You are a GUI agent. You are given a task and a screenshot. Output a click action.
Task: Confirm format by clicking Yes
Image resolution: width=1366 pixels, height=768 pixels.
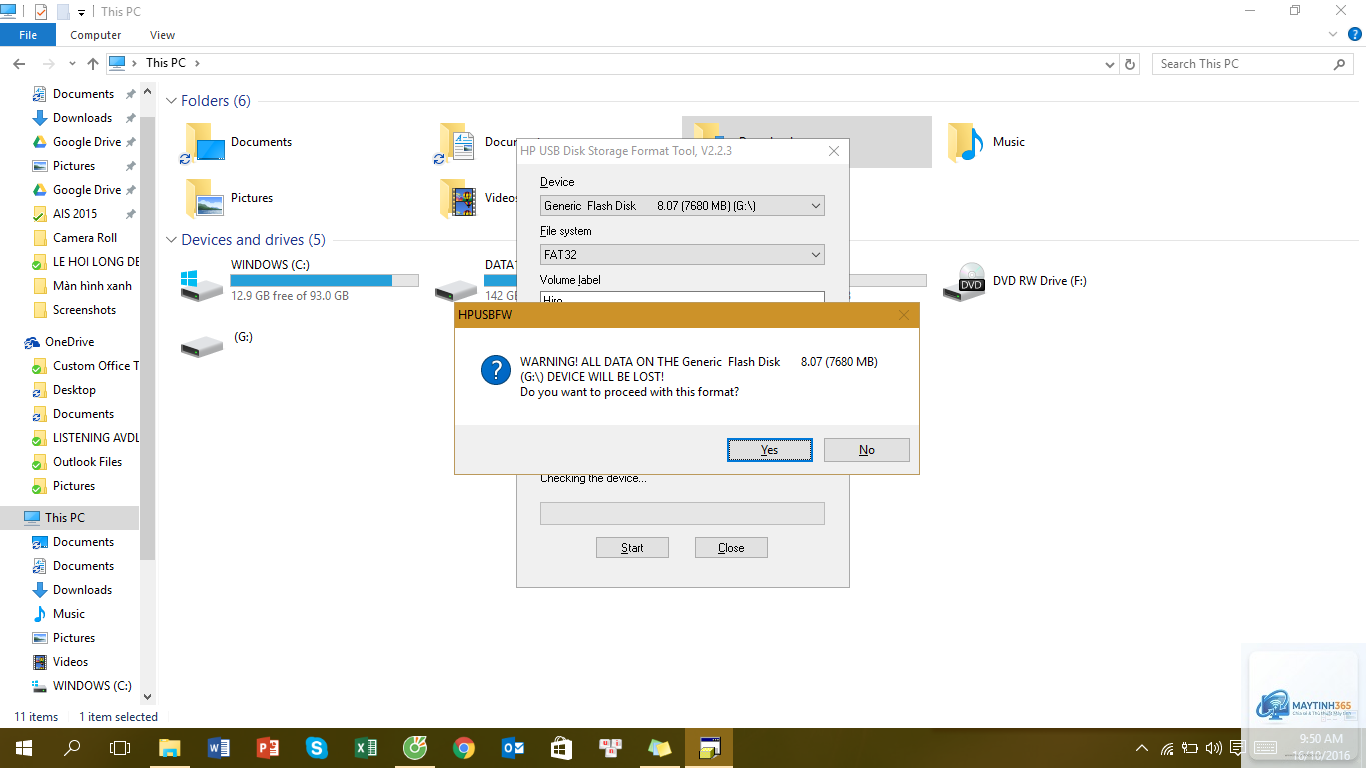tap(769, 450)
